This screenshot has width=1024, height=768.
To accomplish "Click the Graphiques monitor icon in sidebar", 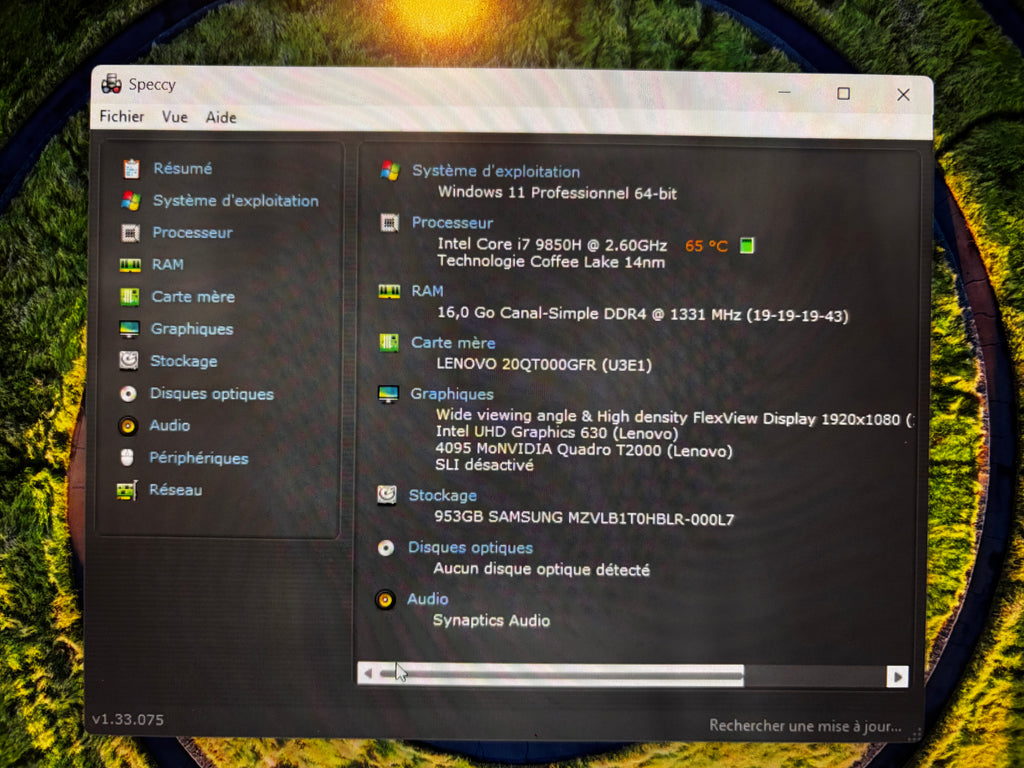I will [129, 328].
